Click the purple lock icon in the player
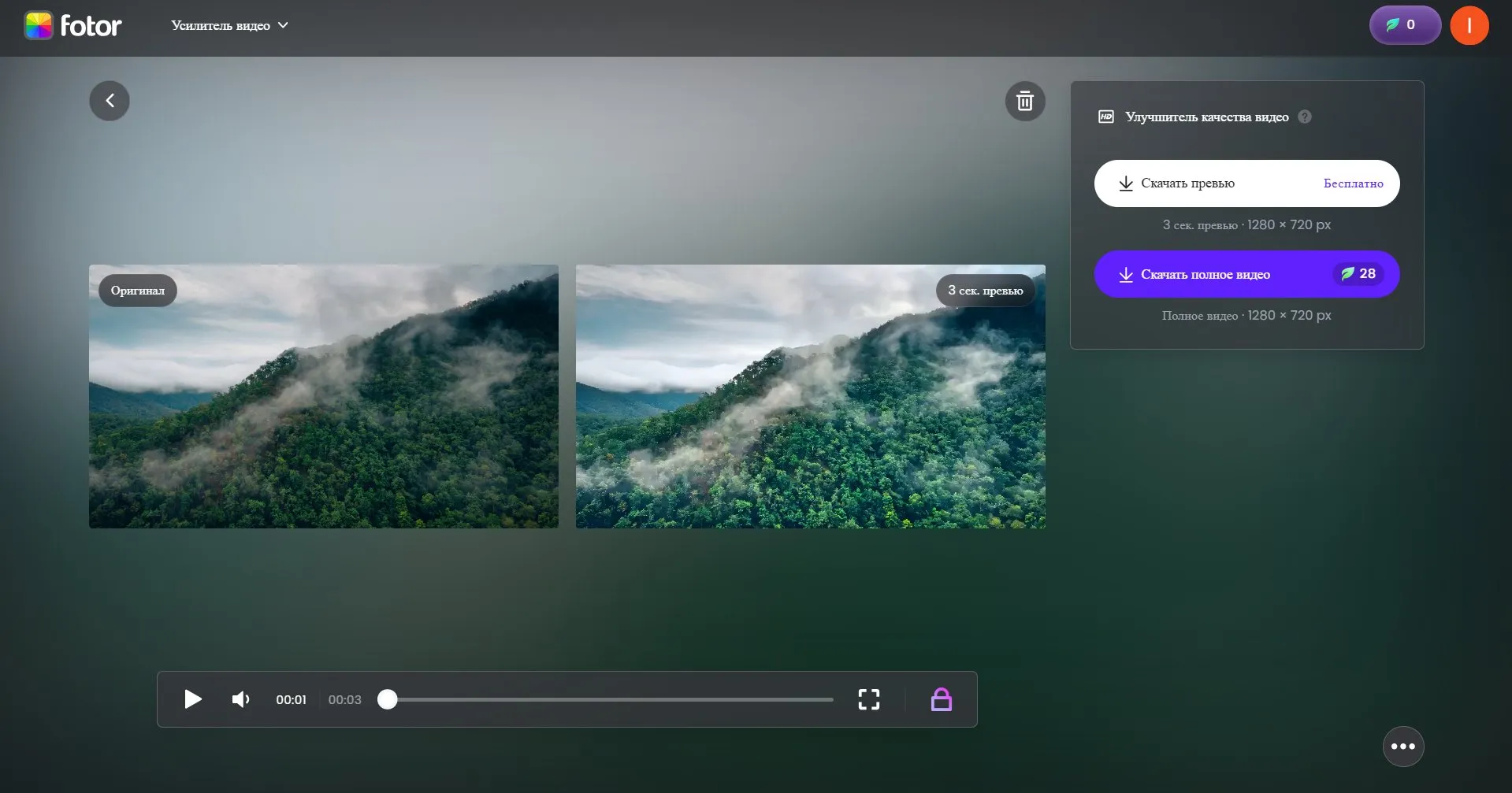Image resolution: width=1512 pixels, height=793 pixels. (941, 699)
